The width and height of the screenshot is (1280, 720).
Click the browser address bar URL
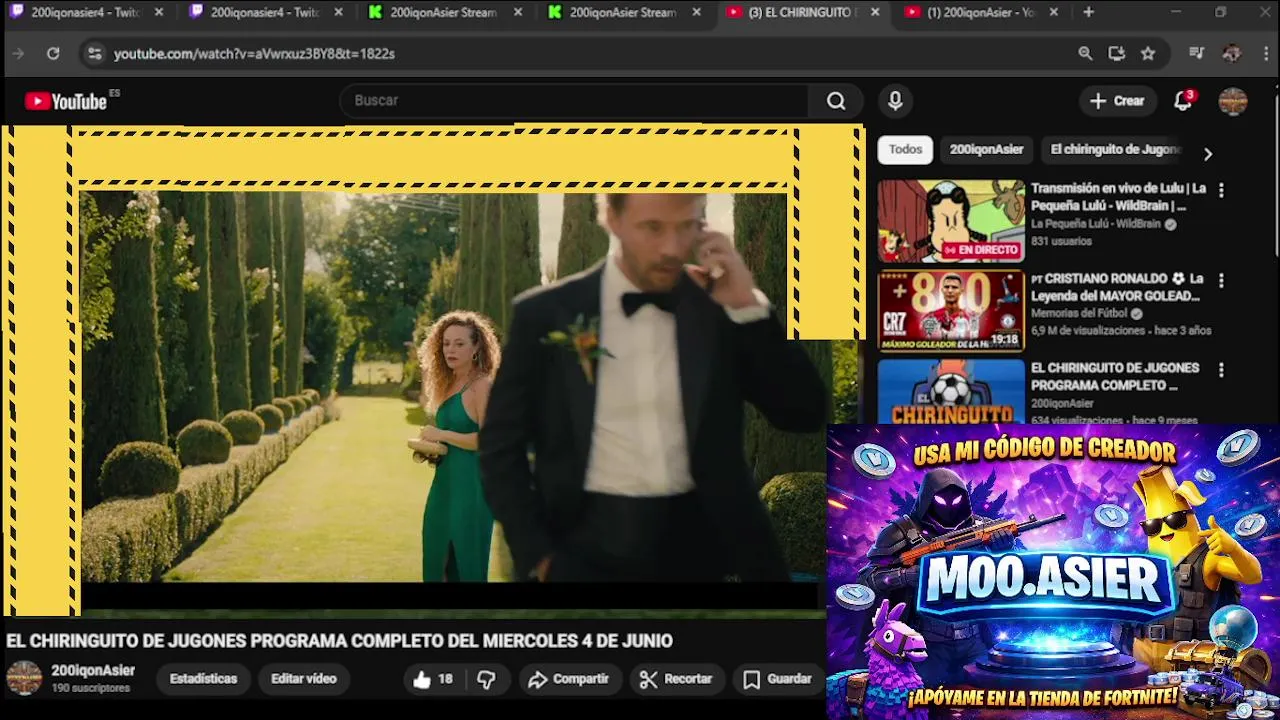[x=254, y=54]
